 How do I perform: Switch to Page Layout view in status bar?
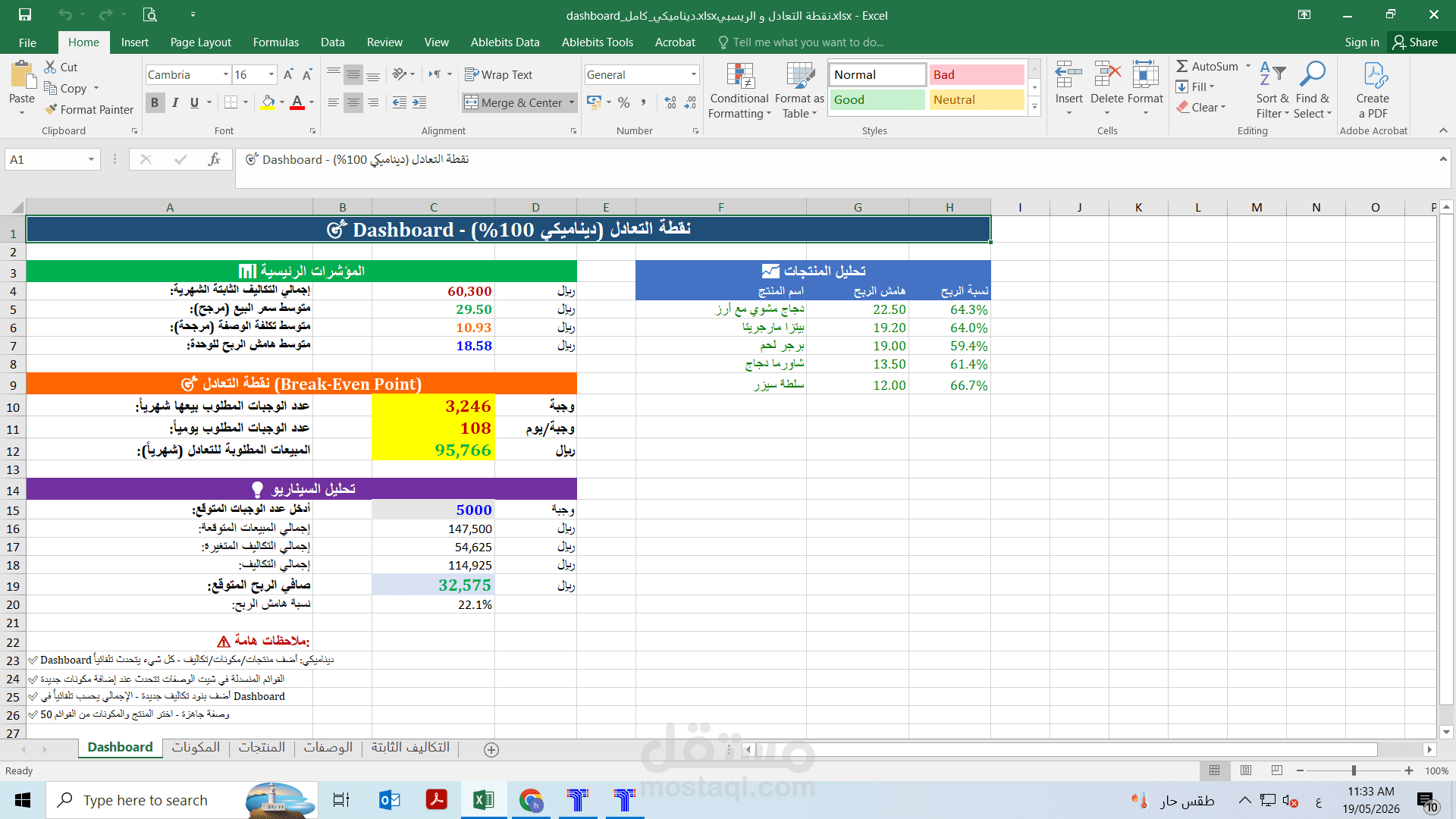coord(1246,770)
